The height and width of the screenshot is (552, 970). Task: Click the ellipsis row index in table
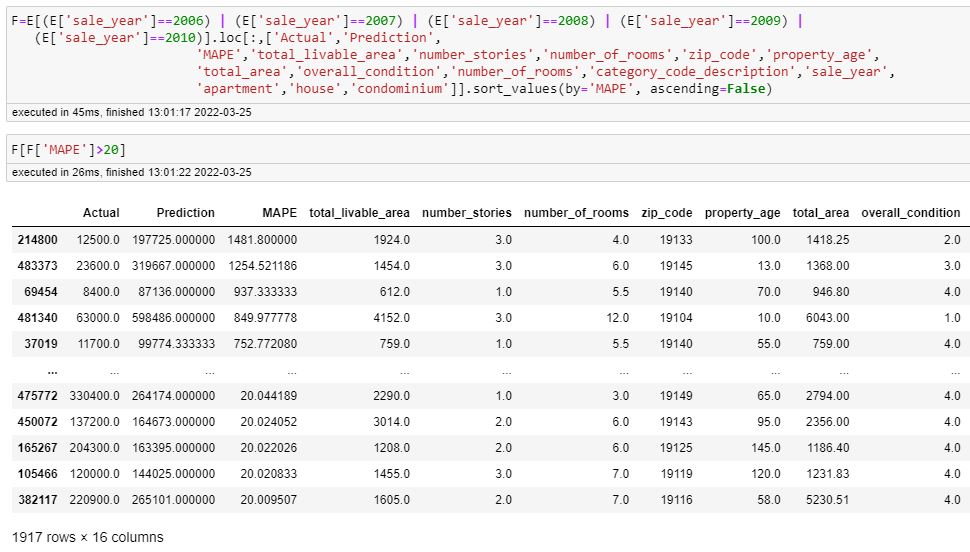pyautogui.click(x=53, y=371)
